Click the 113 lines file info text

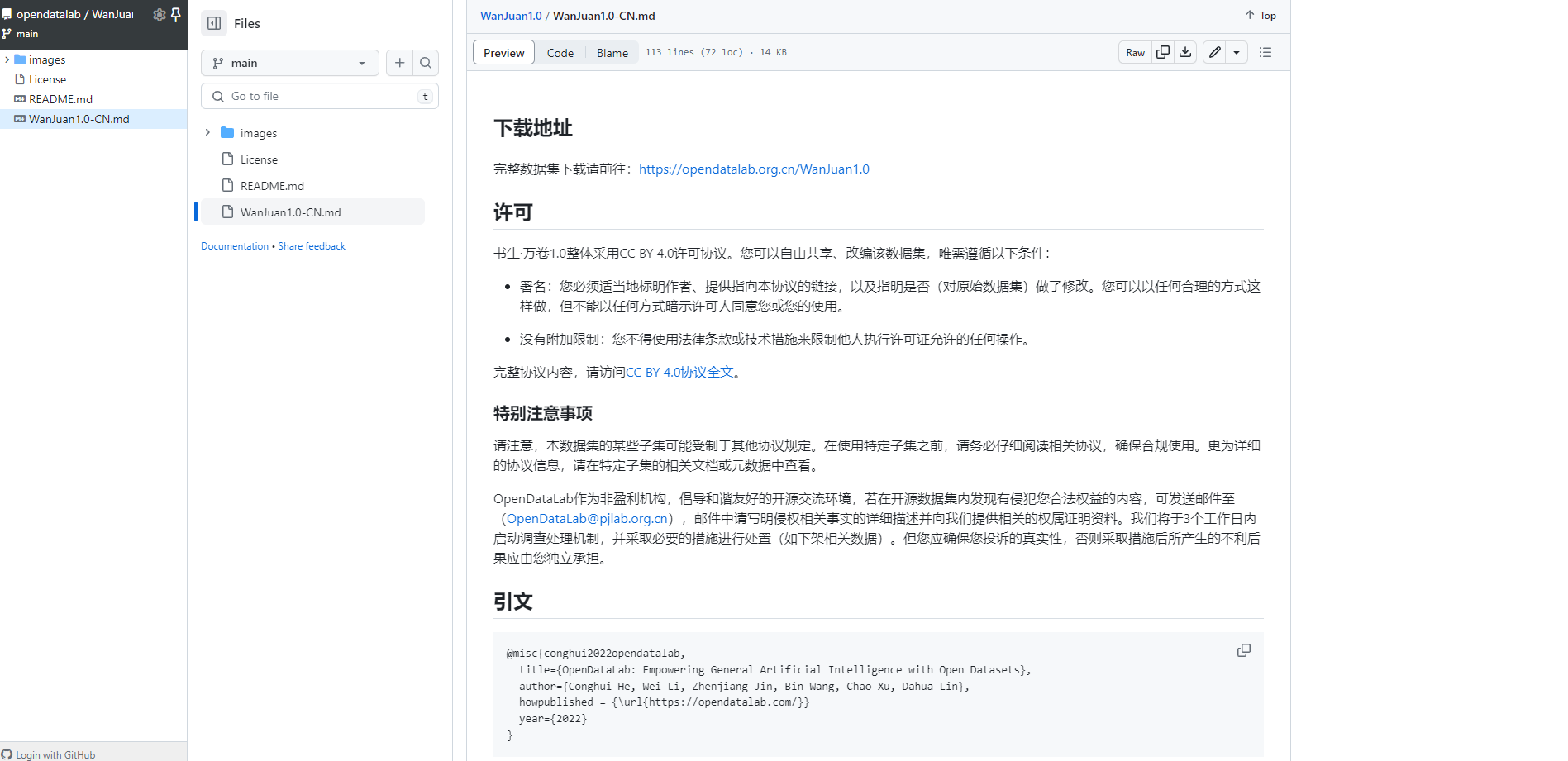pyautogui.click(x=716, y=52)
